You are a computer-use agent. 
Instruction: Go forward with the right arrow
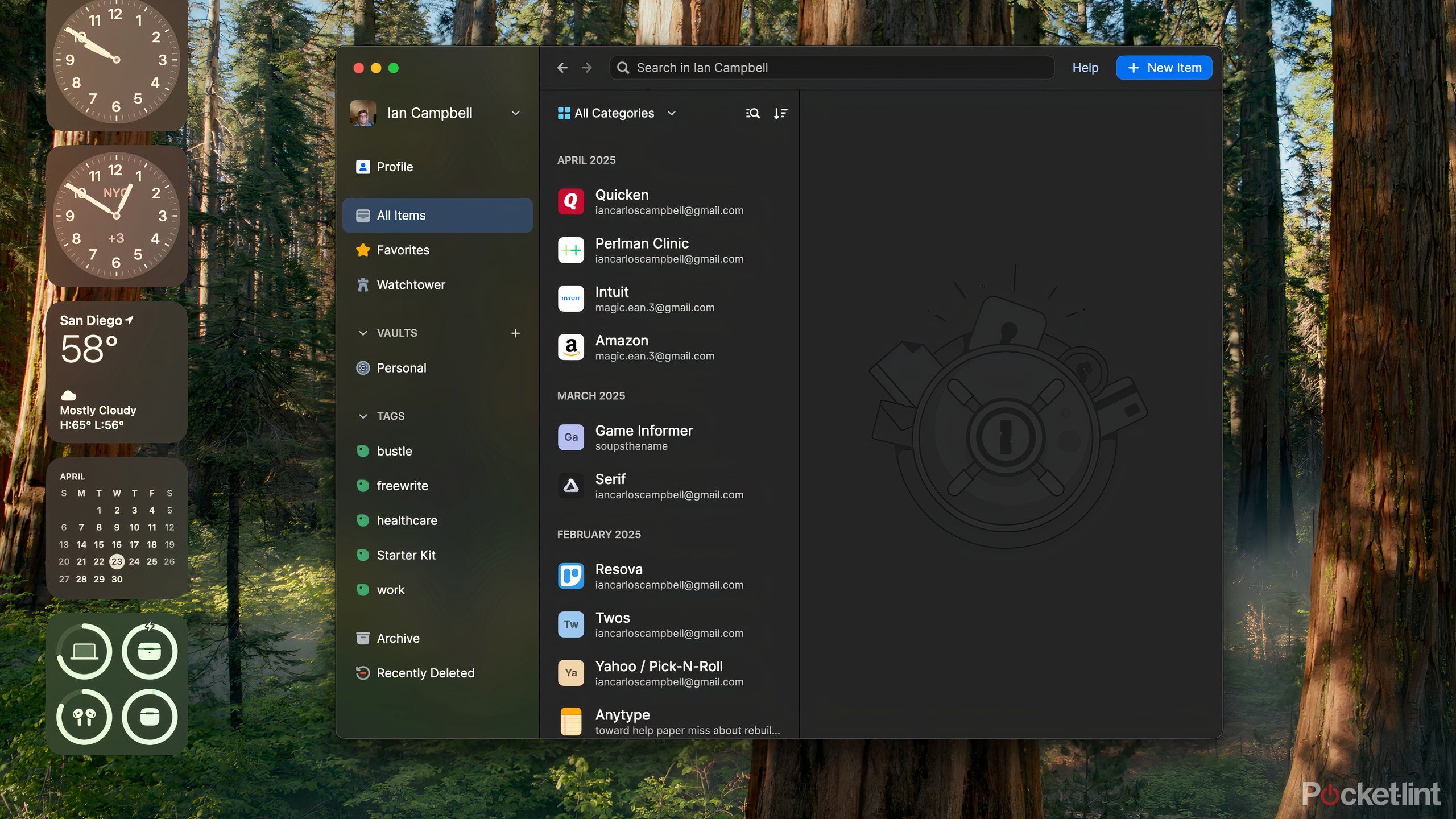coord(587,68)
